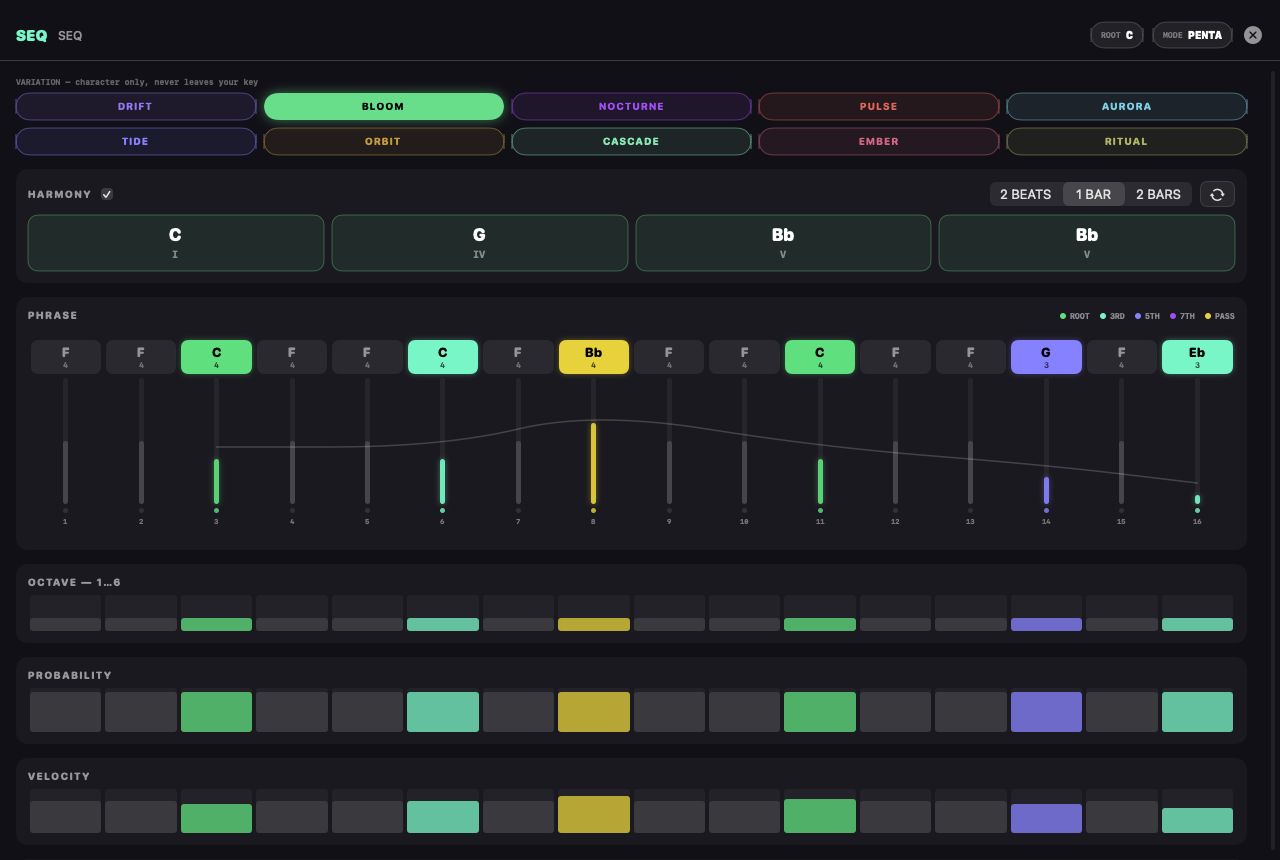Select the CASCADE variation

pos(631,141)
